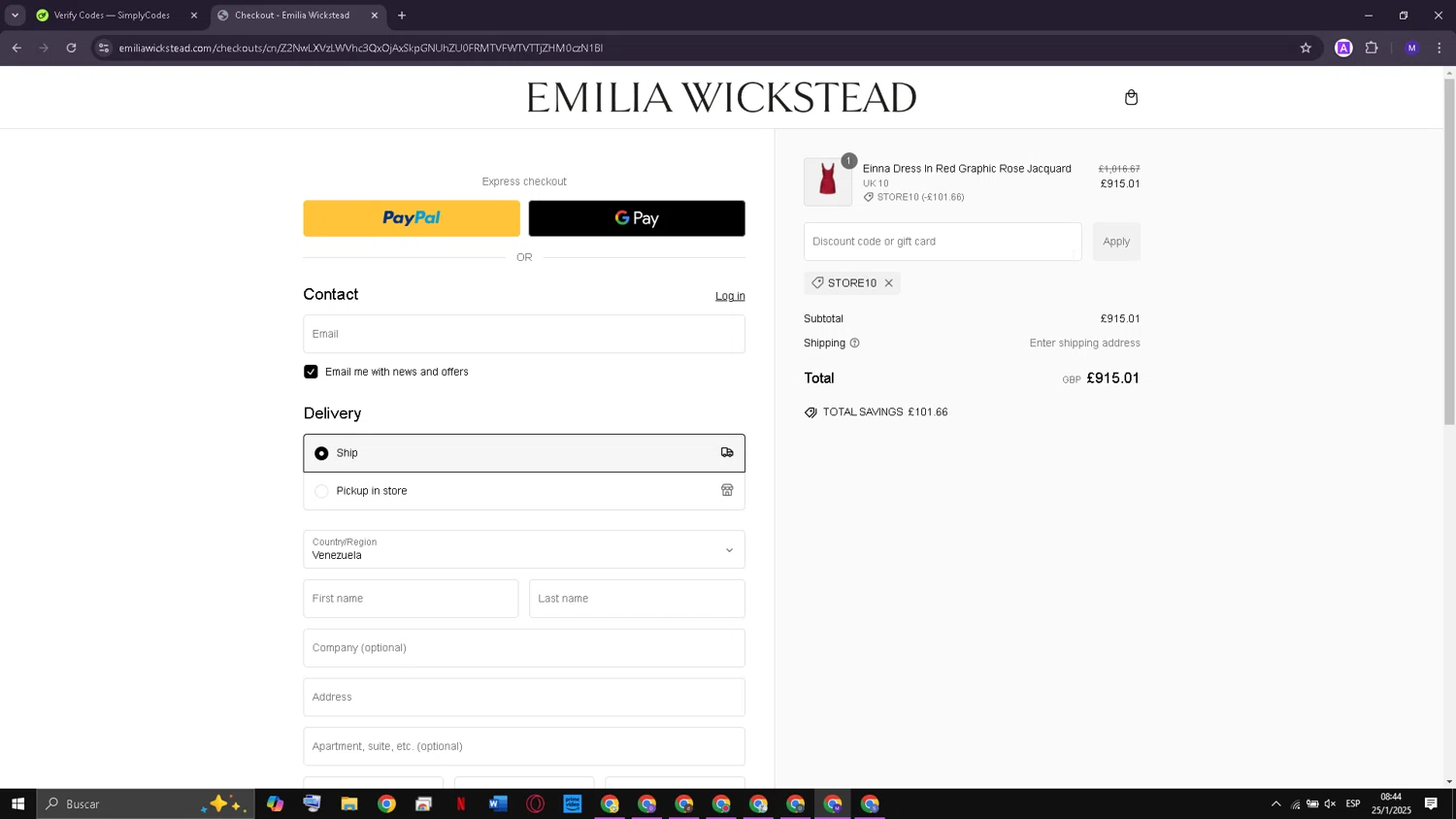
Task: Click the Buscar taskbar search box
Action: pyautogui.click(x=146, y=803)
